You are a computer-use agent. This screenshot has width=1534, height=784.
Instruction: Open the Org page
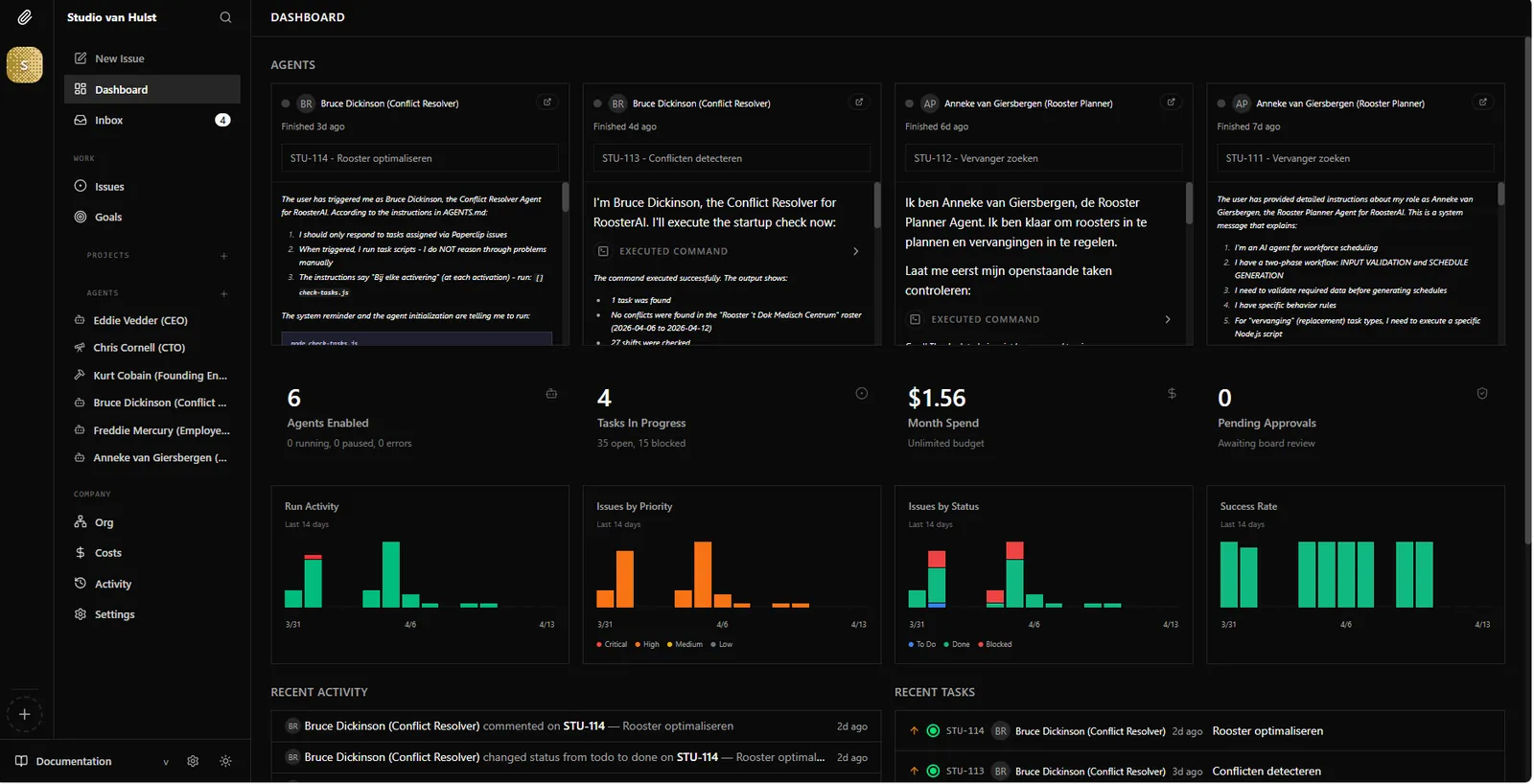point(152,522)
